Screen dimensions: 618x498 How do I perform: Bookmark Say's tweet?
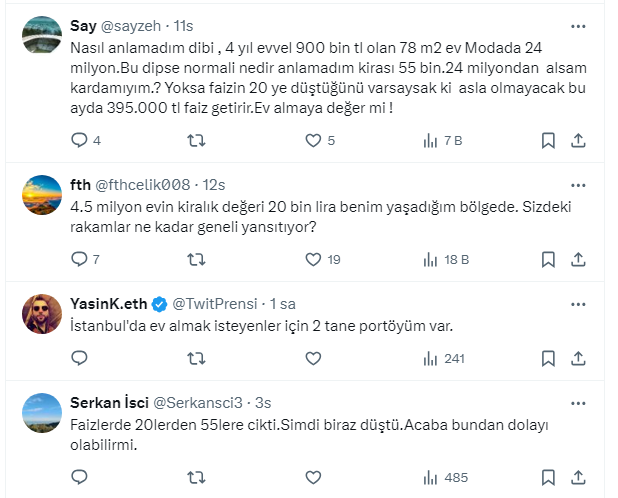point(548,140)
